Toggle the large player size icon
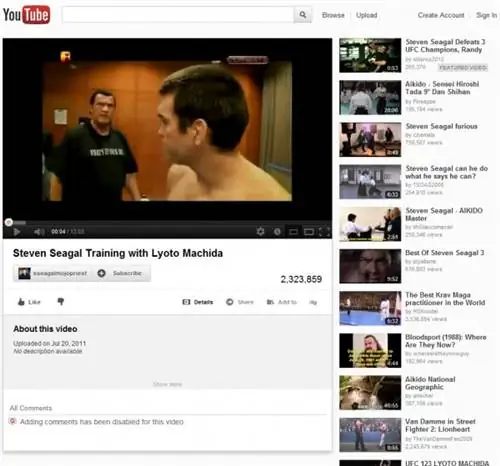The image size is (500, 466). tap(309, 231)
